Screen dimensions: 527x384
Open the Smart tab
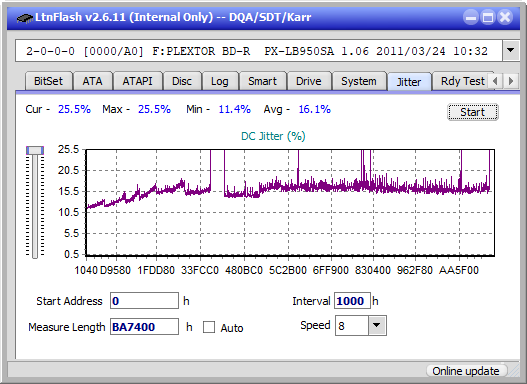pyautogui.click(x=262, y=81)
